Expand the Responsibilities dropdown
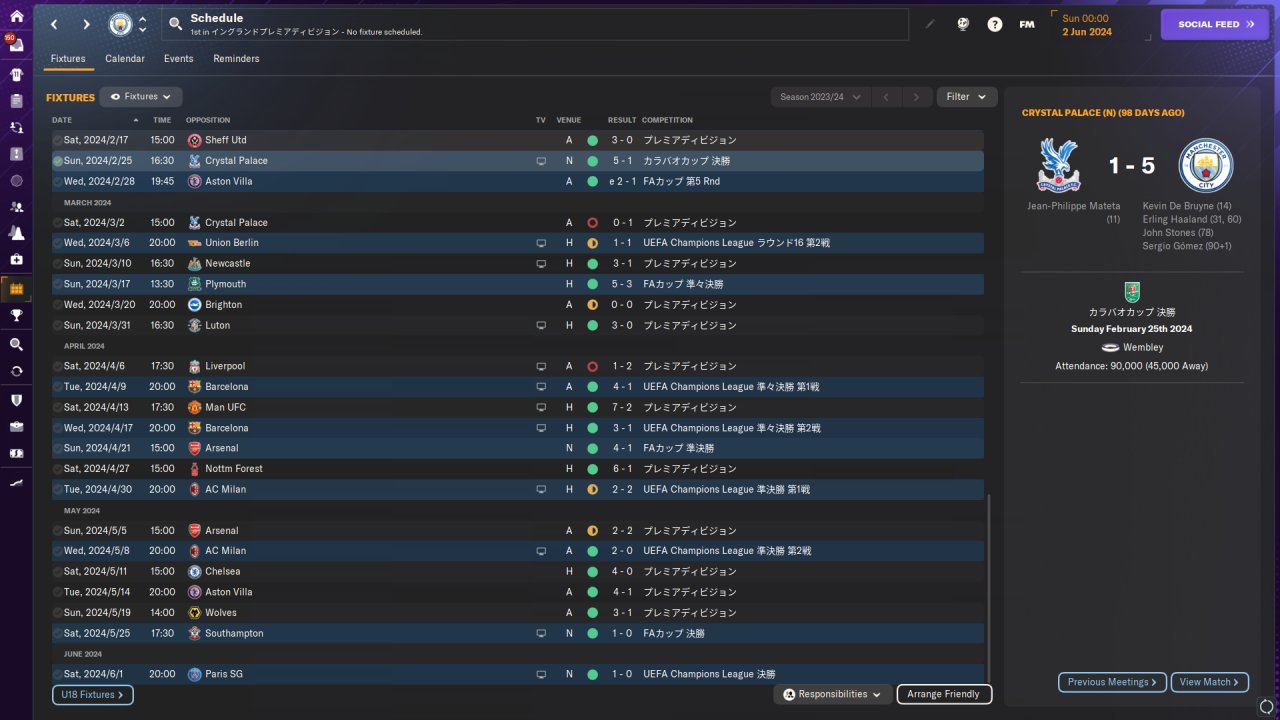 point(833,694)
